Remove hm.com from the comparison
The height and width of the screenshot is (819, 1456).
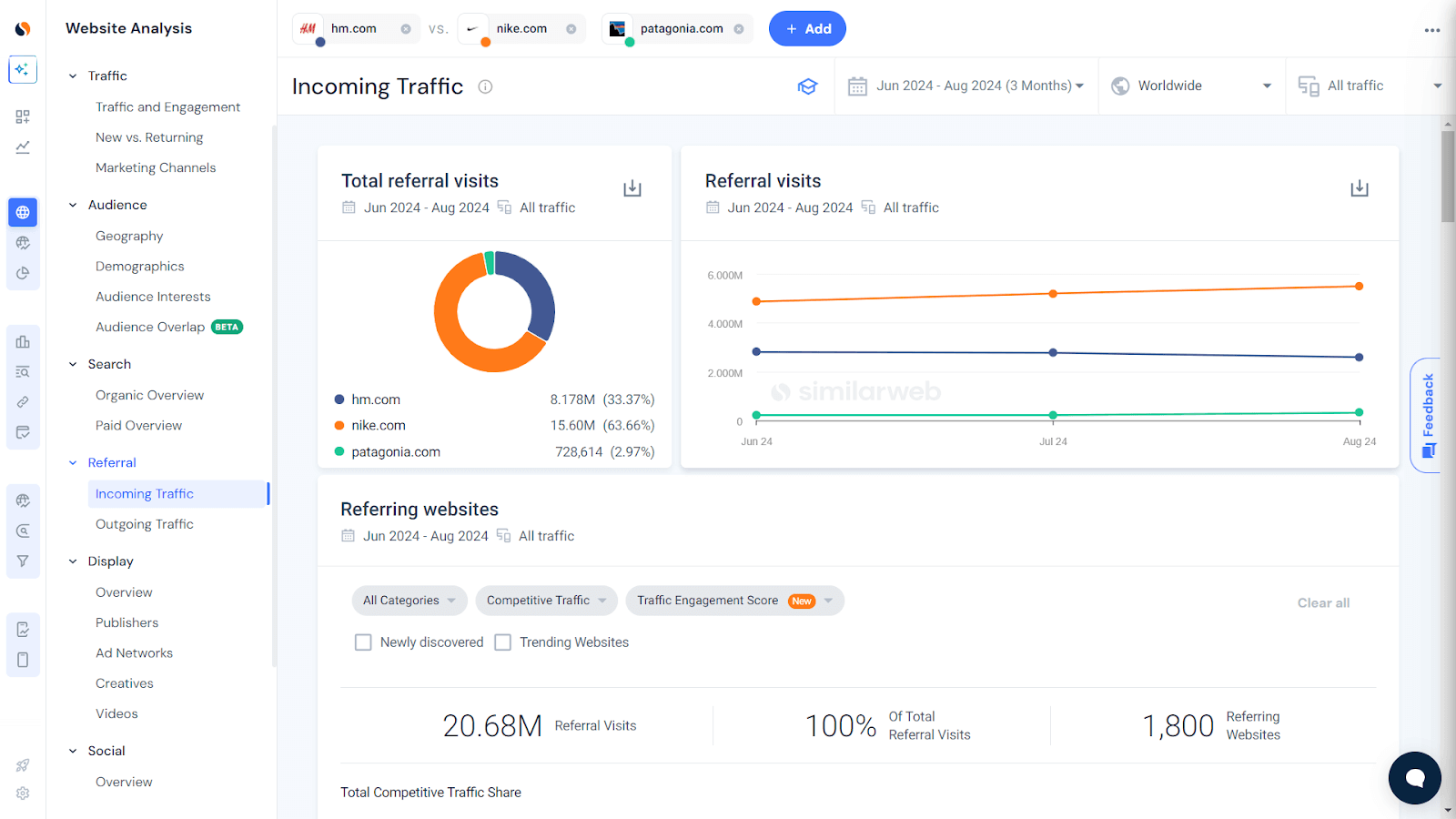406,29
